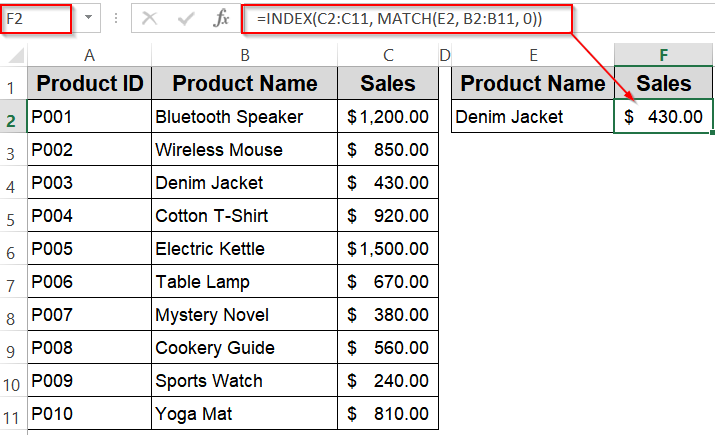The width and height of the screenshot is (715, 435).
Task: Open Insert Function fx icon
Action: tap(222, 18)
